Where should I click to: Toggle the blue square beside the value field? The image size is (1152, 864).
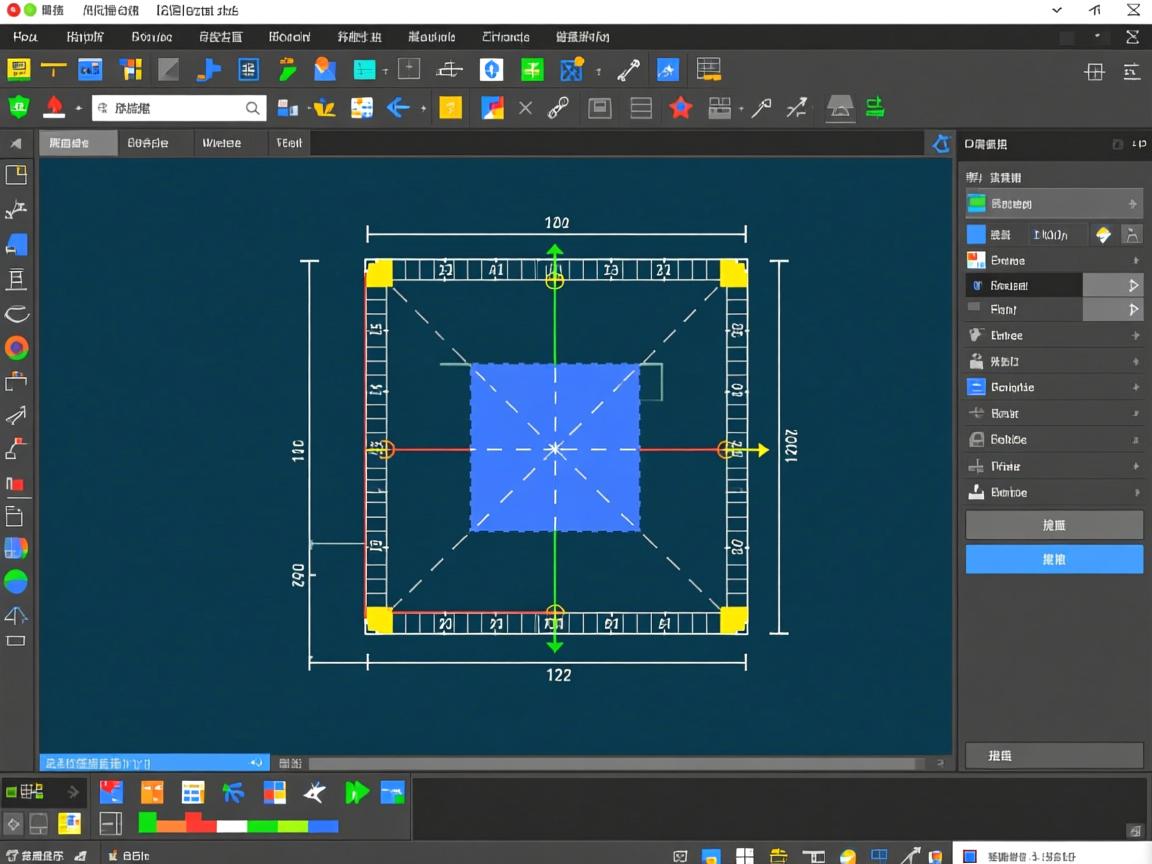coord(976,234)
